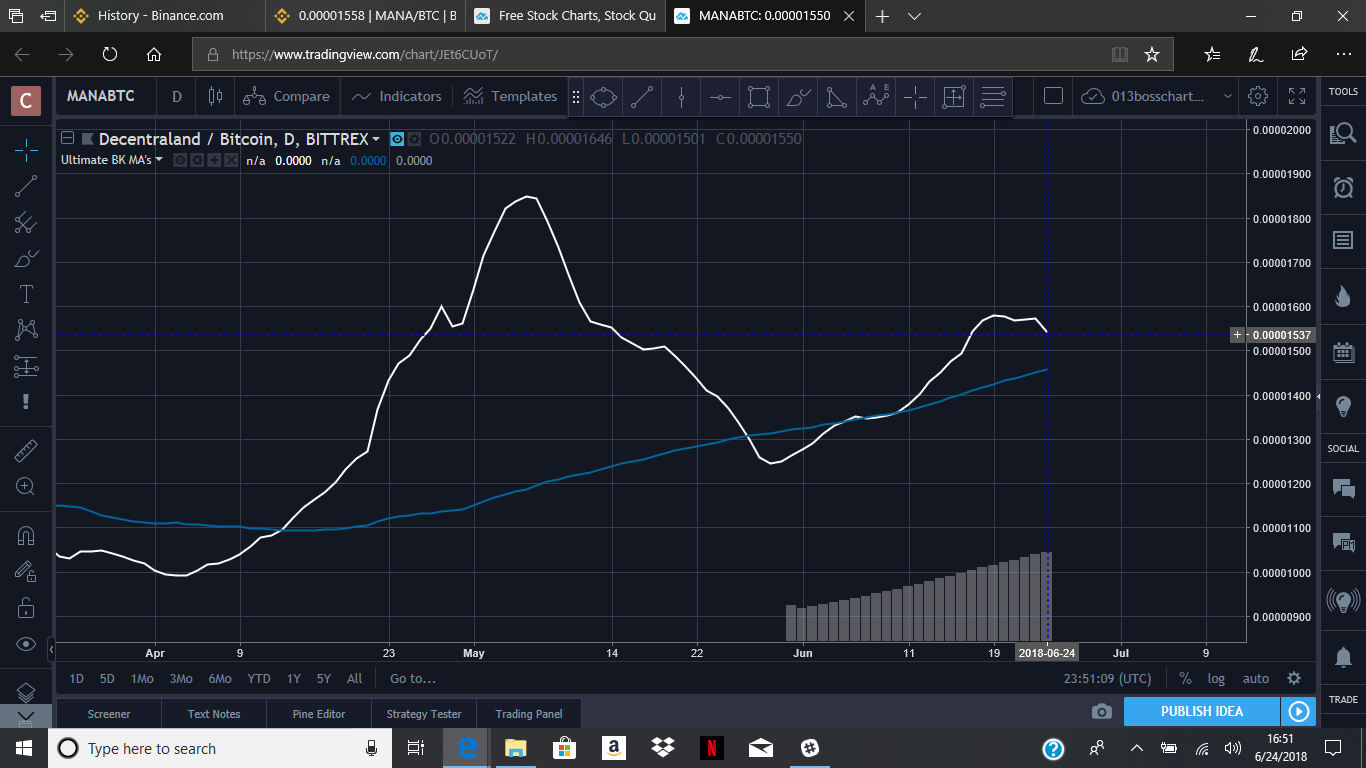Enter fullscreen chart mode
Screen dimensions: 1366x768
tap(1297, 96)
